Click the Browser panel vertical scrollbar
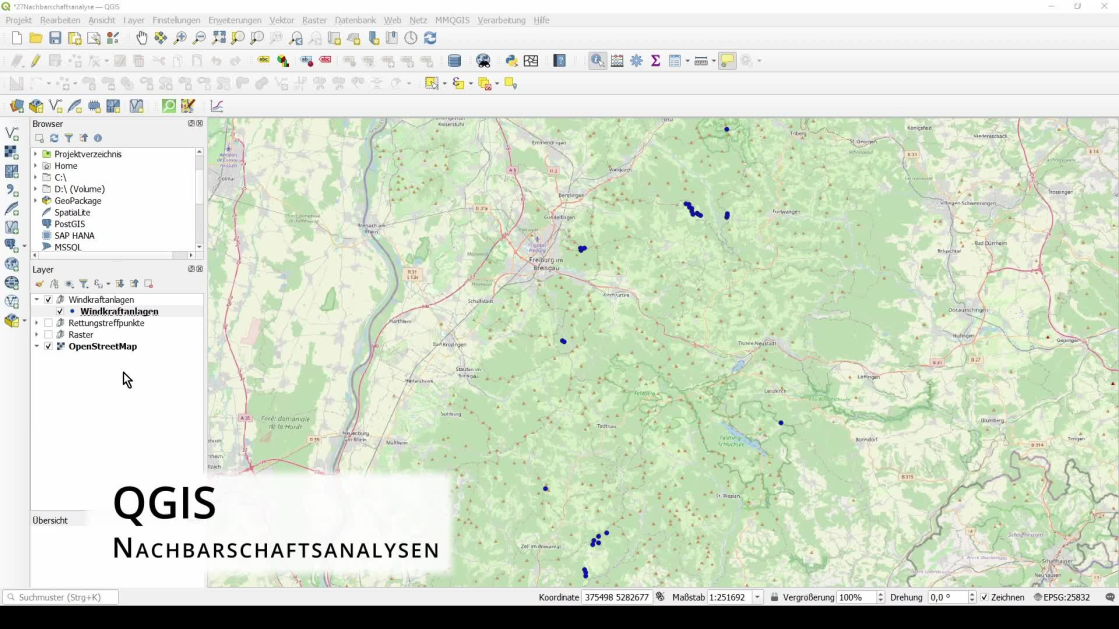This screenshot has height=629, width=1119. [199, 199]
